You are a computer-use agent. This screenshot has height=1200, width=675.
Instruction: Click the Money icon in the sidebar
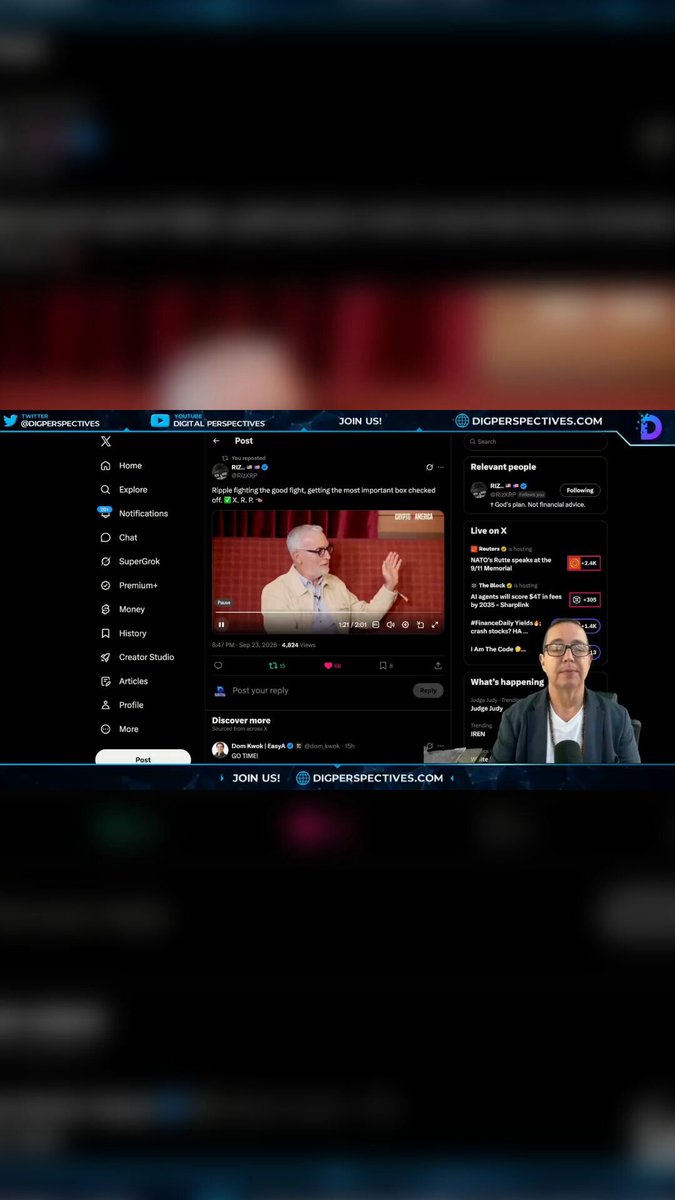point(105,609)
